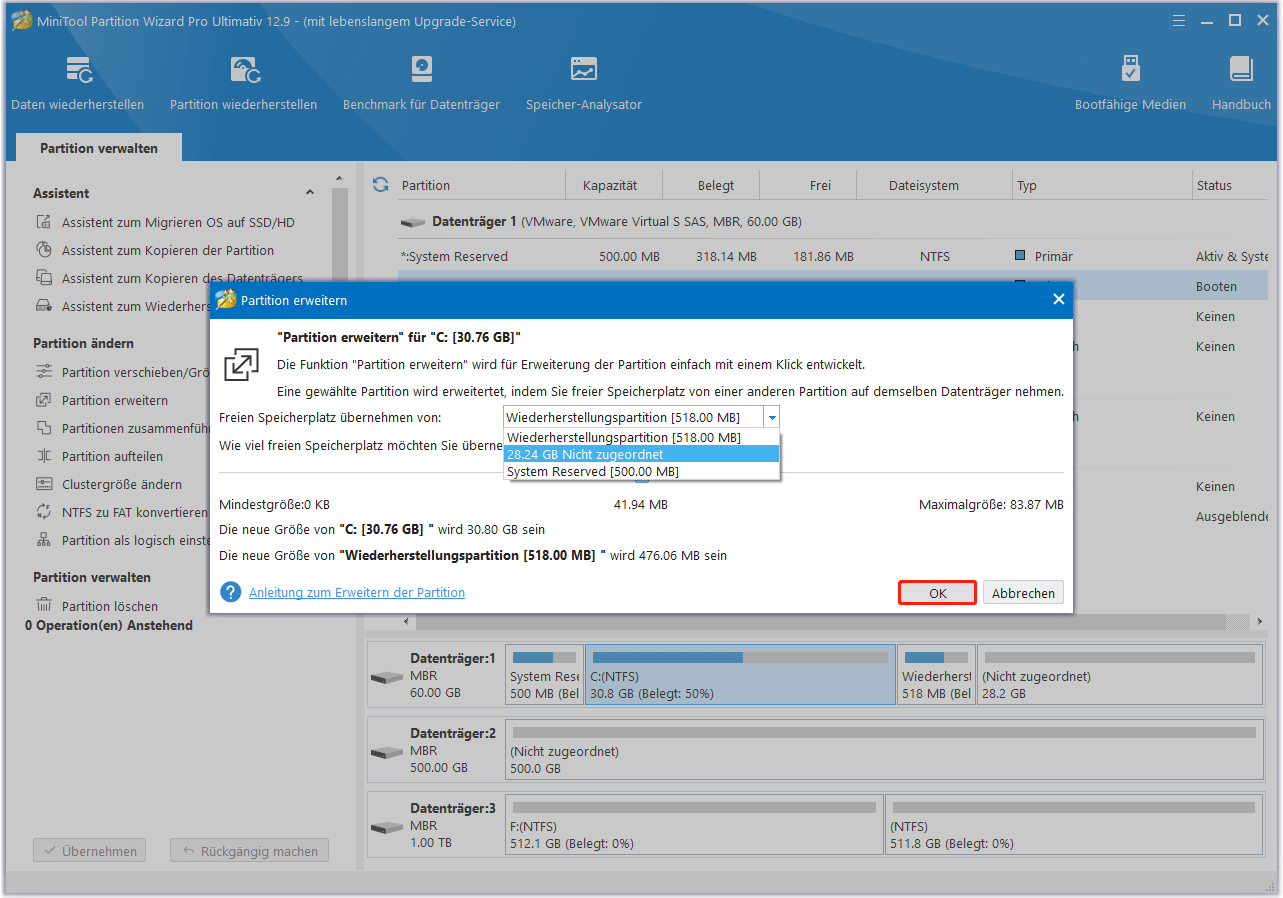Click the sidebar scrollbar up arrow

click(339, 180)
